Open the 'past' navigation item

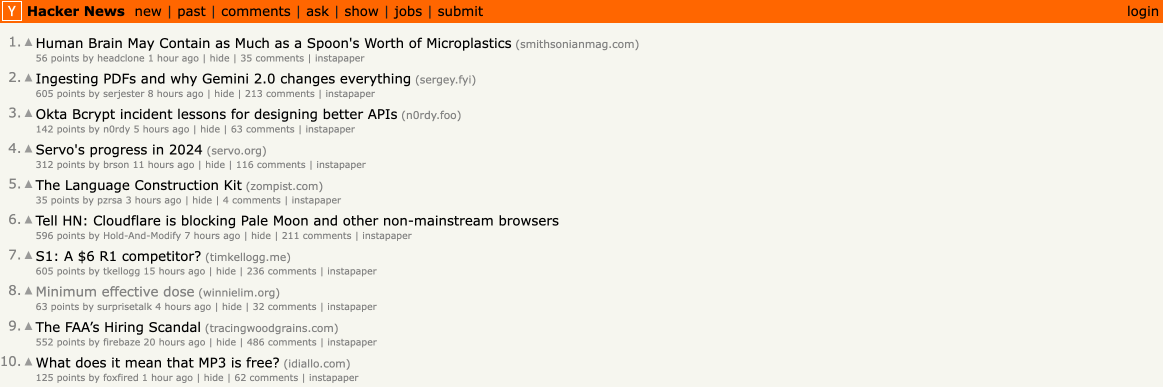(191, 11)
